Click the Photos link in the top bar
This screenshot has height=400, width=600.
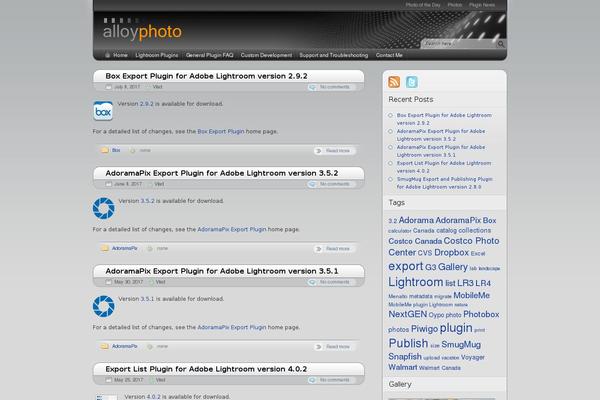pos(455,5)
